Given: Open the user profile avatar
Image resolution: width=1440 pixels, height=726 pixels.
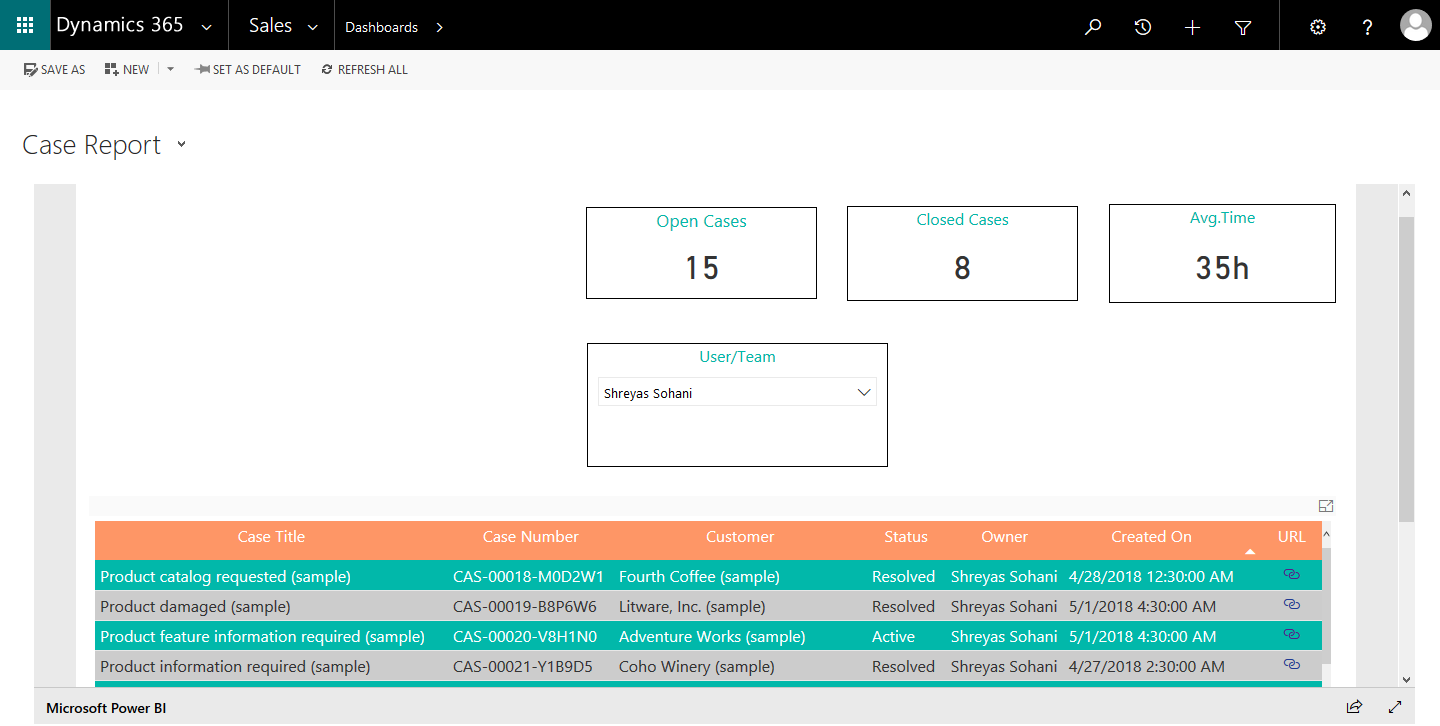Looking at the screenshot, I should point(1415,25).
